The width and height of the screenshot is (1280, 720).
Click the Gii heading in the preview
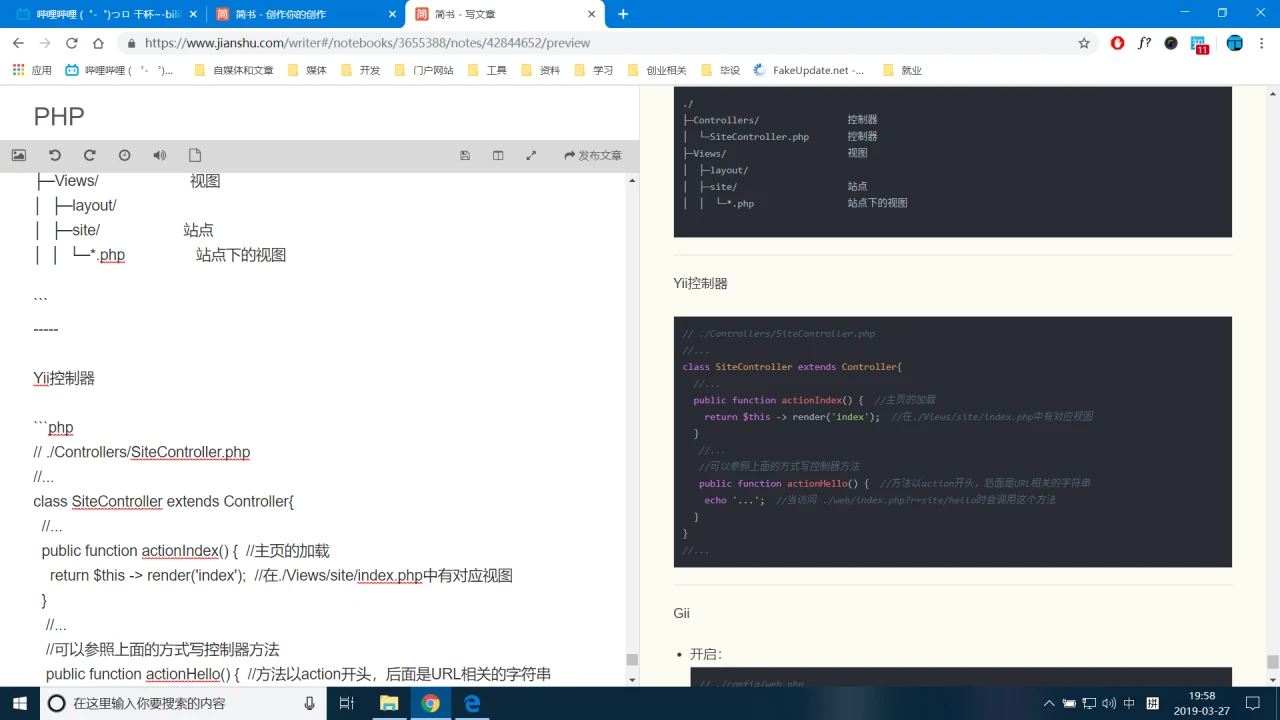[682, 613]
